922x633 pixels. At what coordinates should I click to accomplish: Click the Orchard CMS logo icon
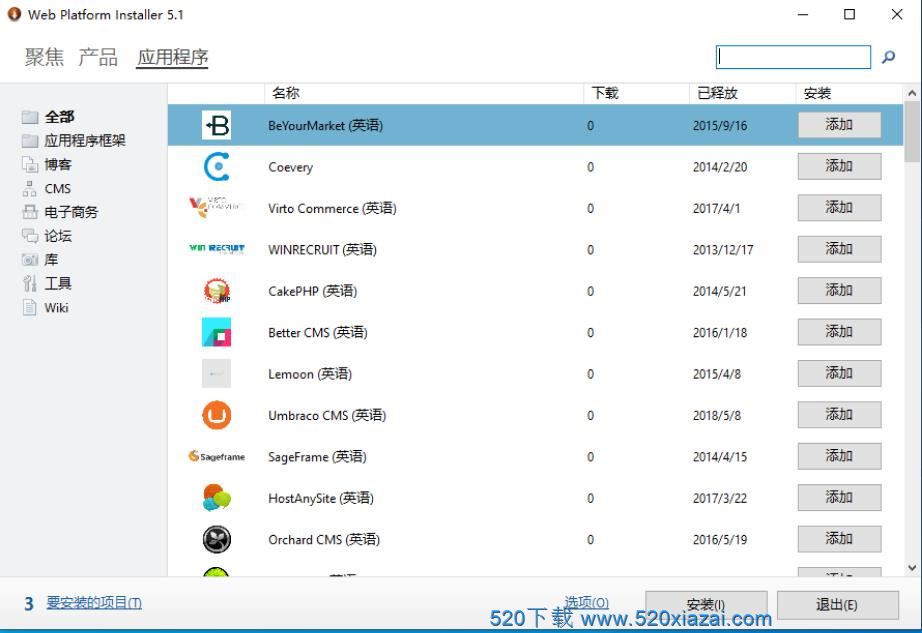216,539
